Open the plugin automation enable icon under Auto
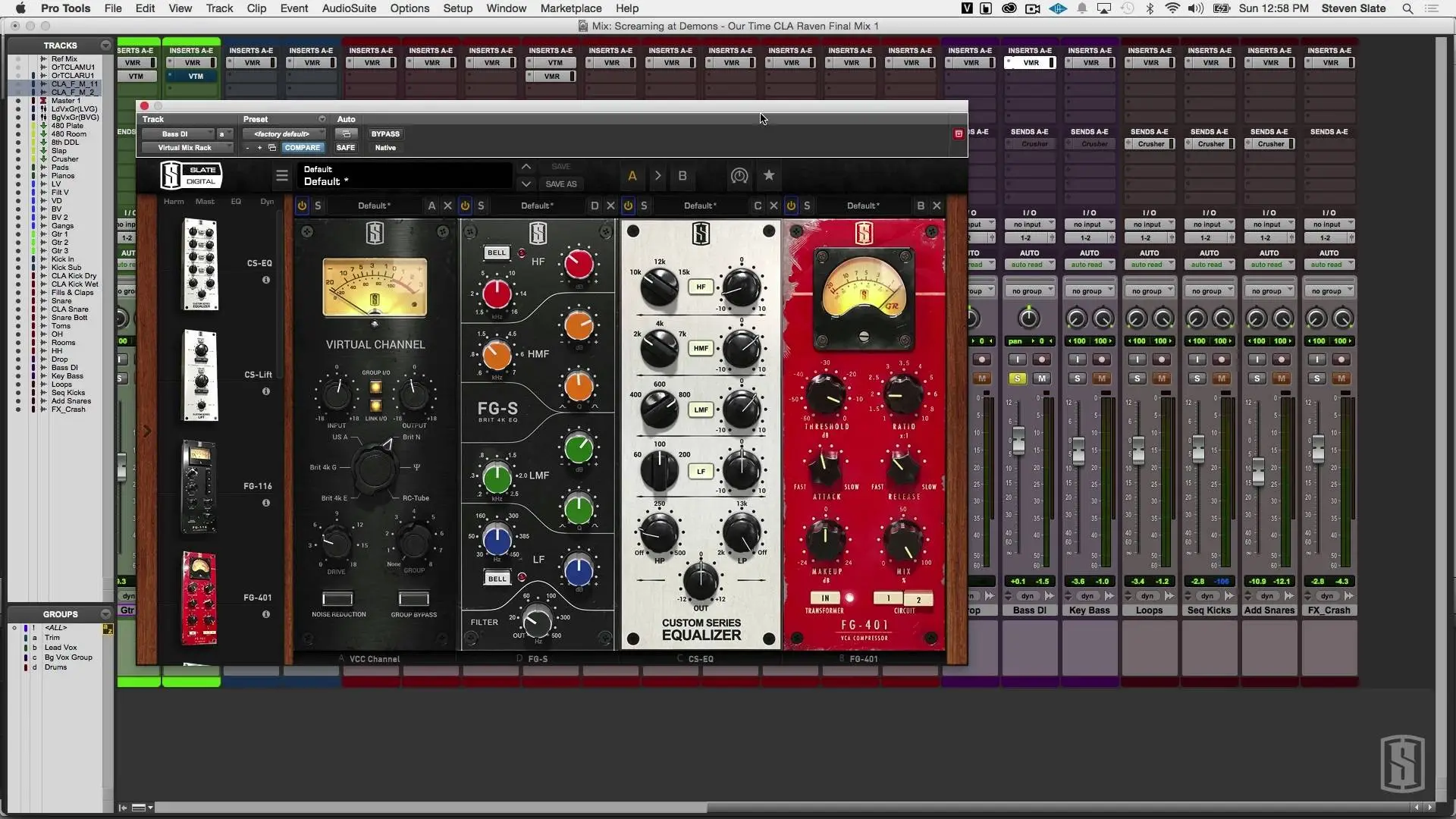This screenshot has width=1456, height=819. (x=346, y=134)
